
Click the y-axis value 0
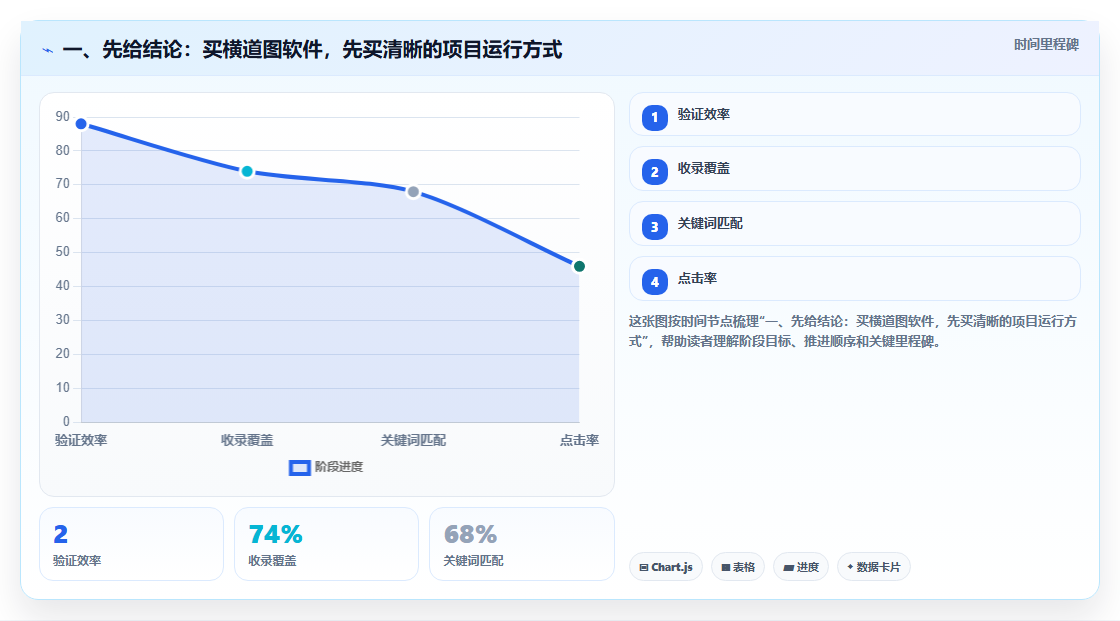coord(66,422)
